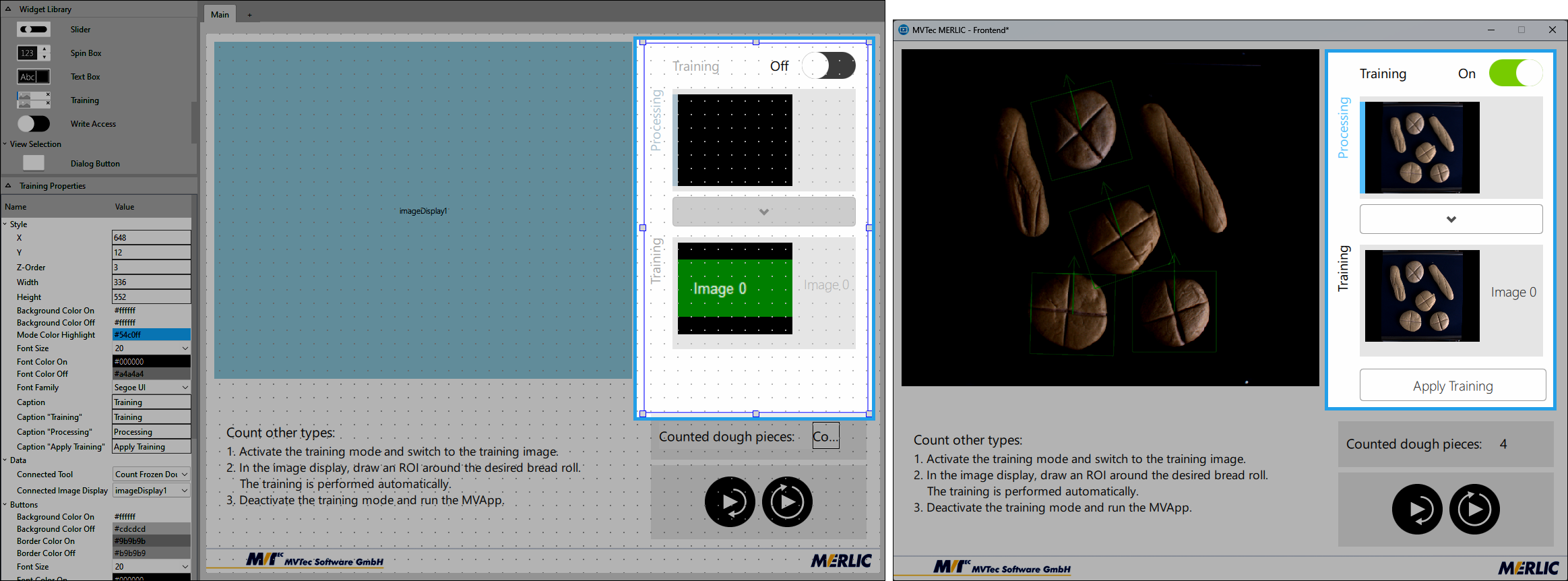Click the Height value field

[x=152, y=297]
